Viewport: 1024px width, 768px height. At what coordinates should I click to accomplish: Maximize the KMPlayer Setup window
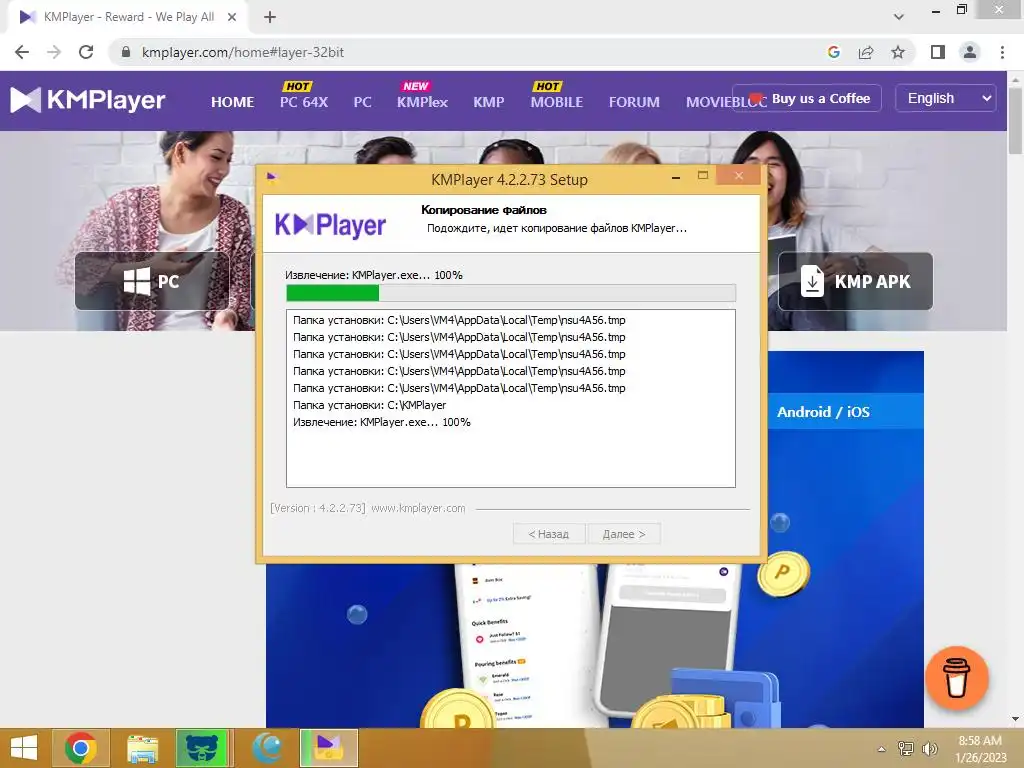tap(703, 176)
